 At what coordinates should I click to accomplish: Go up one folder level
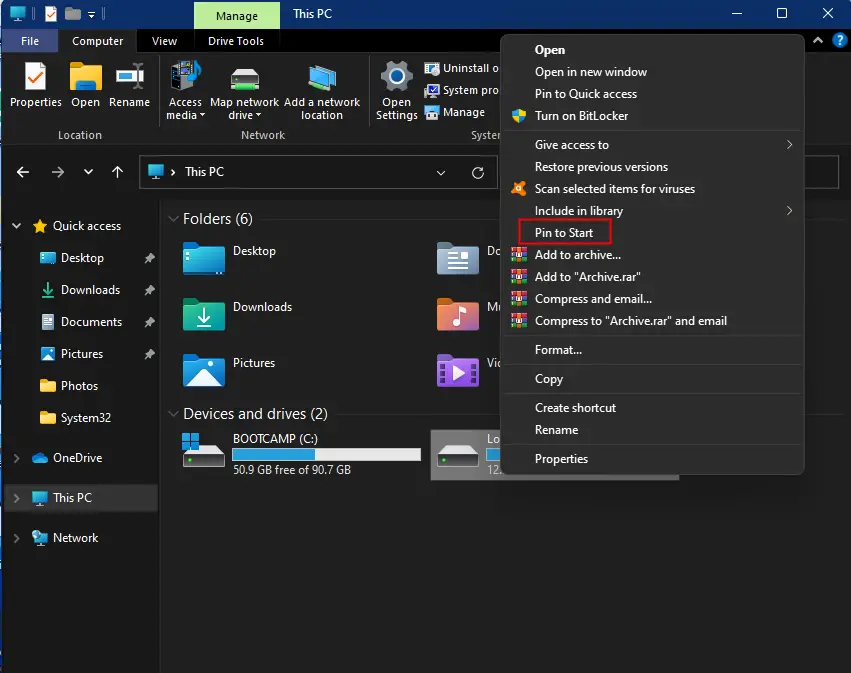coord(117,173)
